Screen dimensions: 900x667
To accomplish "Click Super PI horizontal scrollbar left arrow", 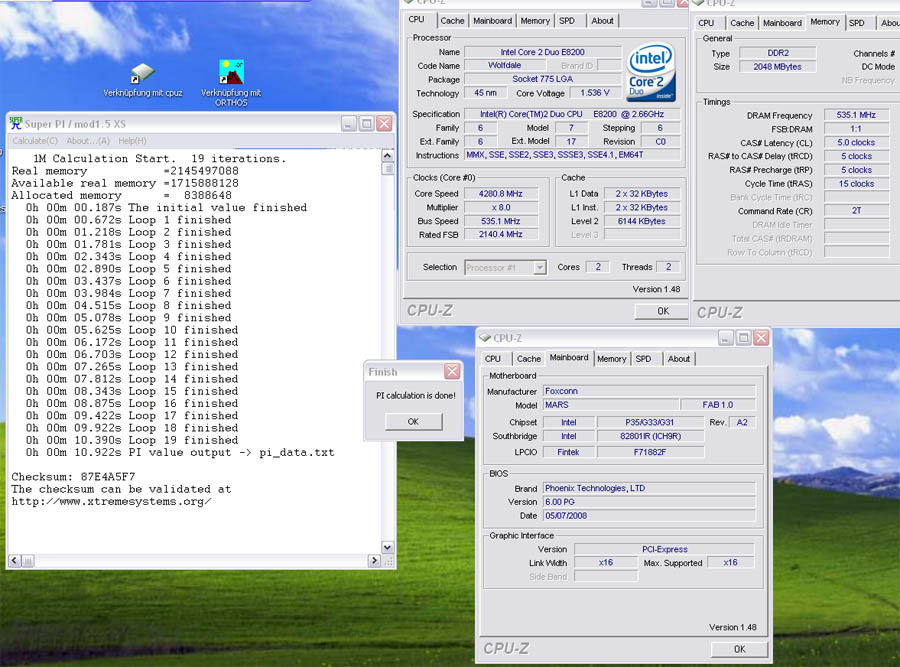I will (15, 561).
